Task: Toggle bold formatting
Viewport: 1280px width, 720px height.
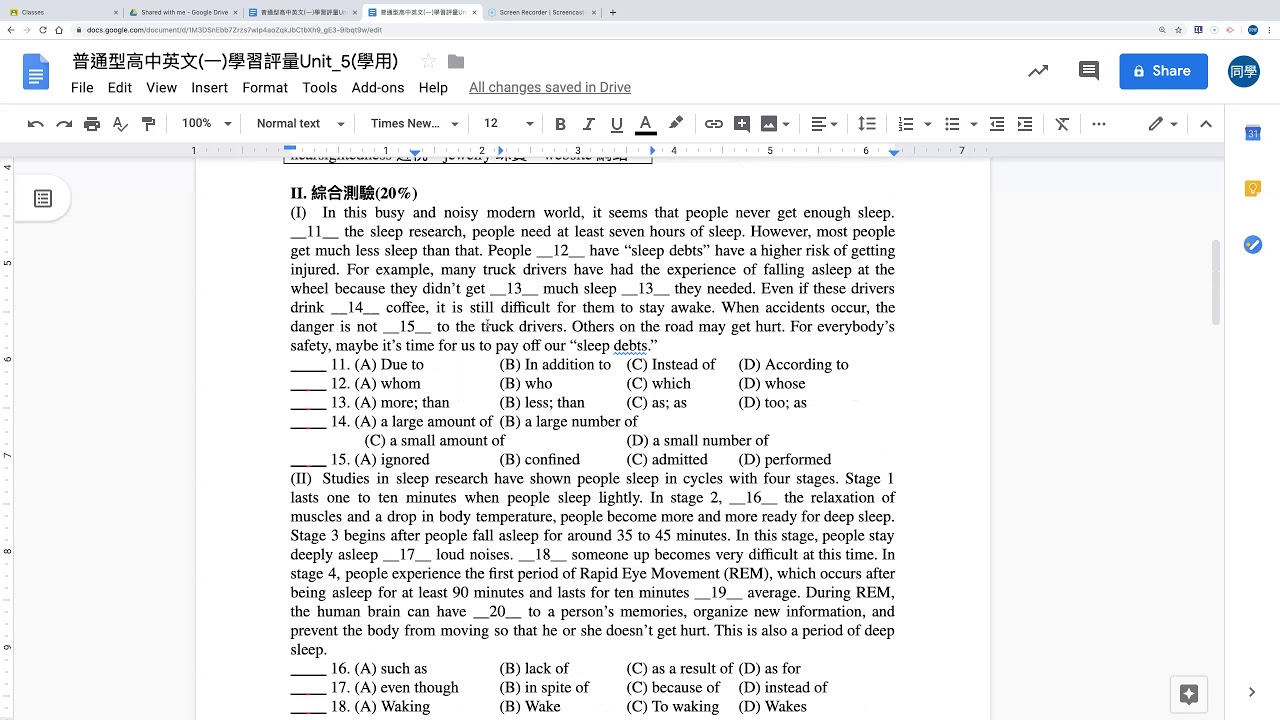Action: (x=560, y=124)
